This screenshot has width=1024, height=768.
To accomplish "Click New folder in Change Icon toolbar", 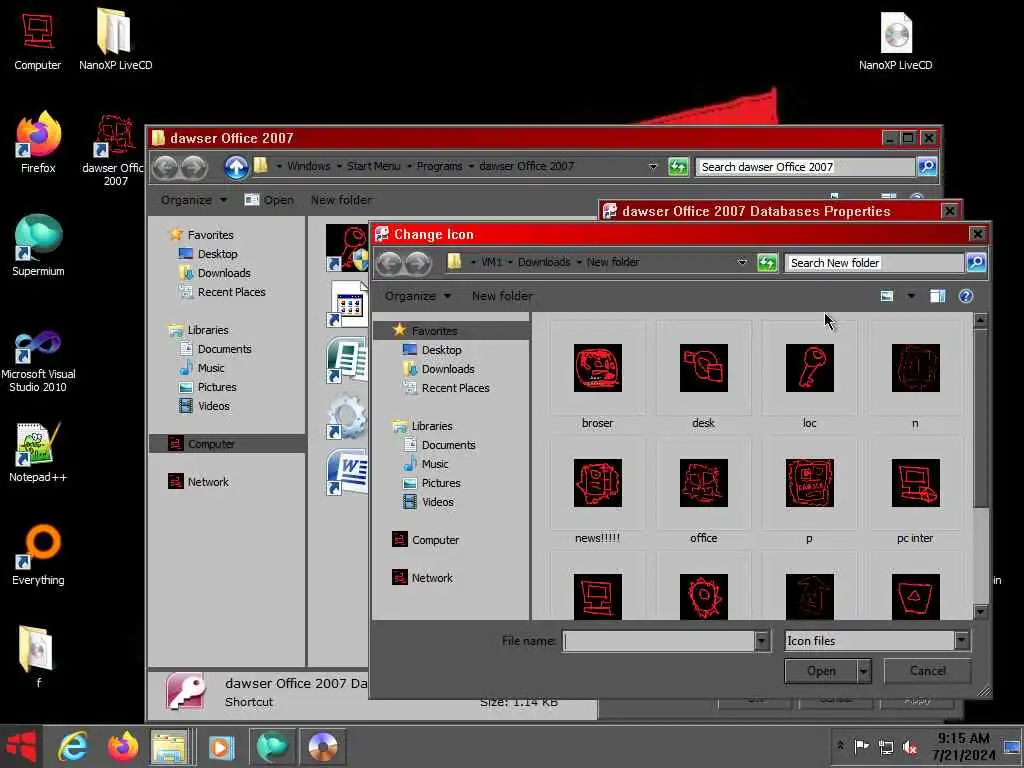I will tap(502, 296).
